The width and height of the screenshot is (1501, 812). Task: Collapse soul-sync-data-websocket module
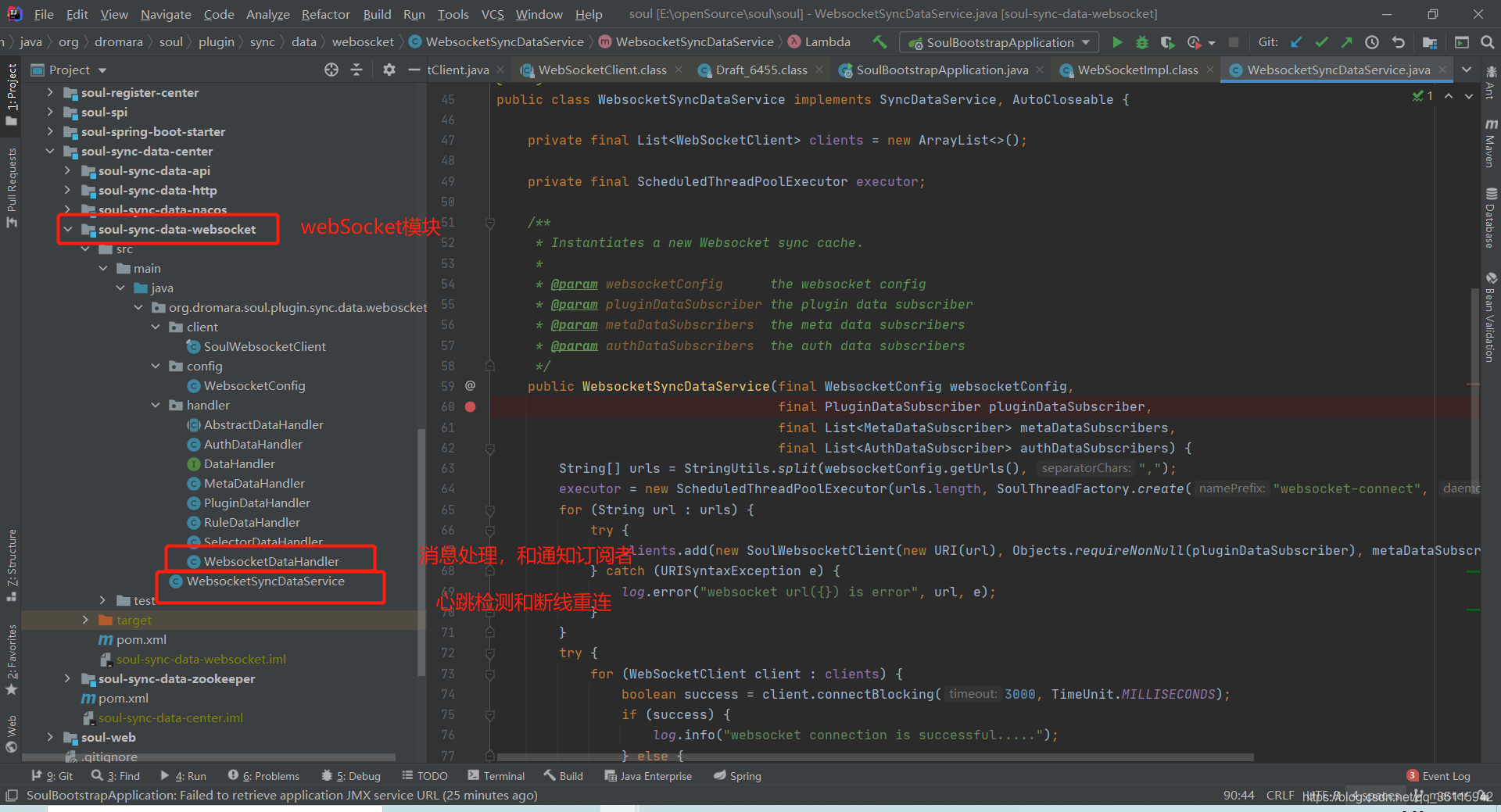coord(67,229)
